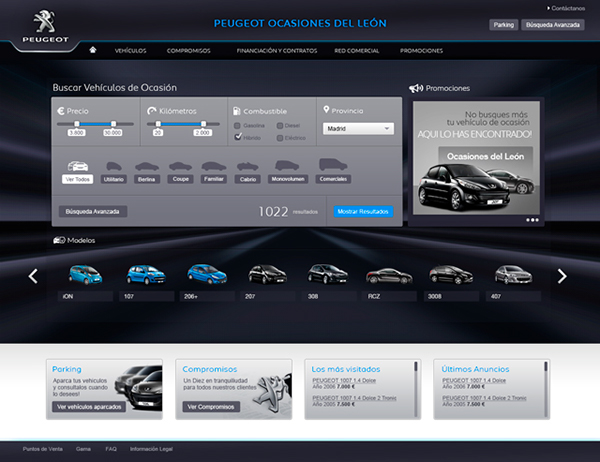Open FAQ footer link
600x462 pixels.
tap(111, 449)
